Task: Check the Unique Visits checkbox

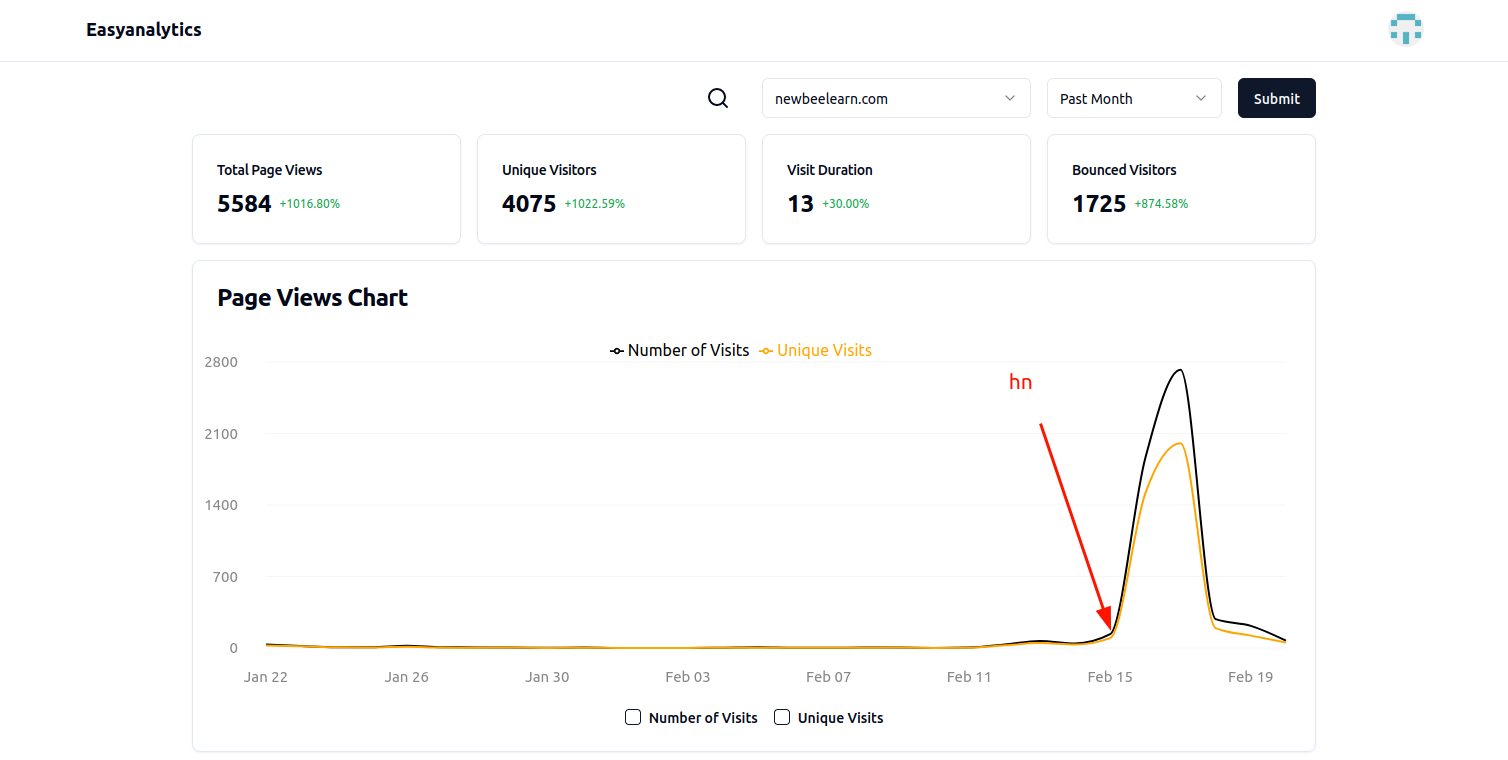Action: click(x=781, y=717)
